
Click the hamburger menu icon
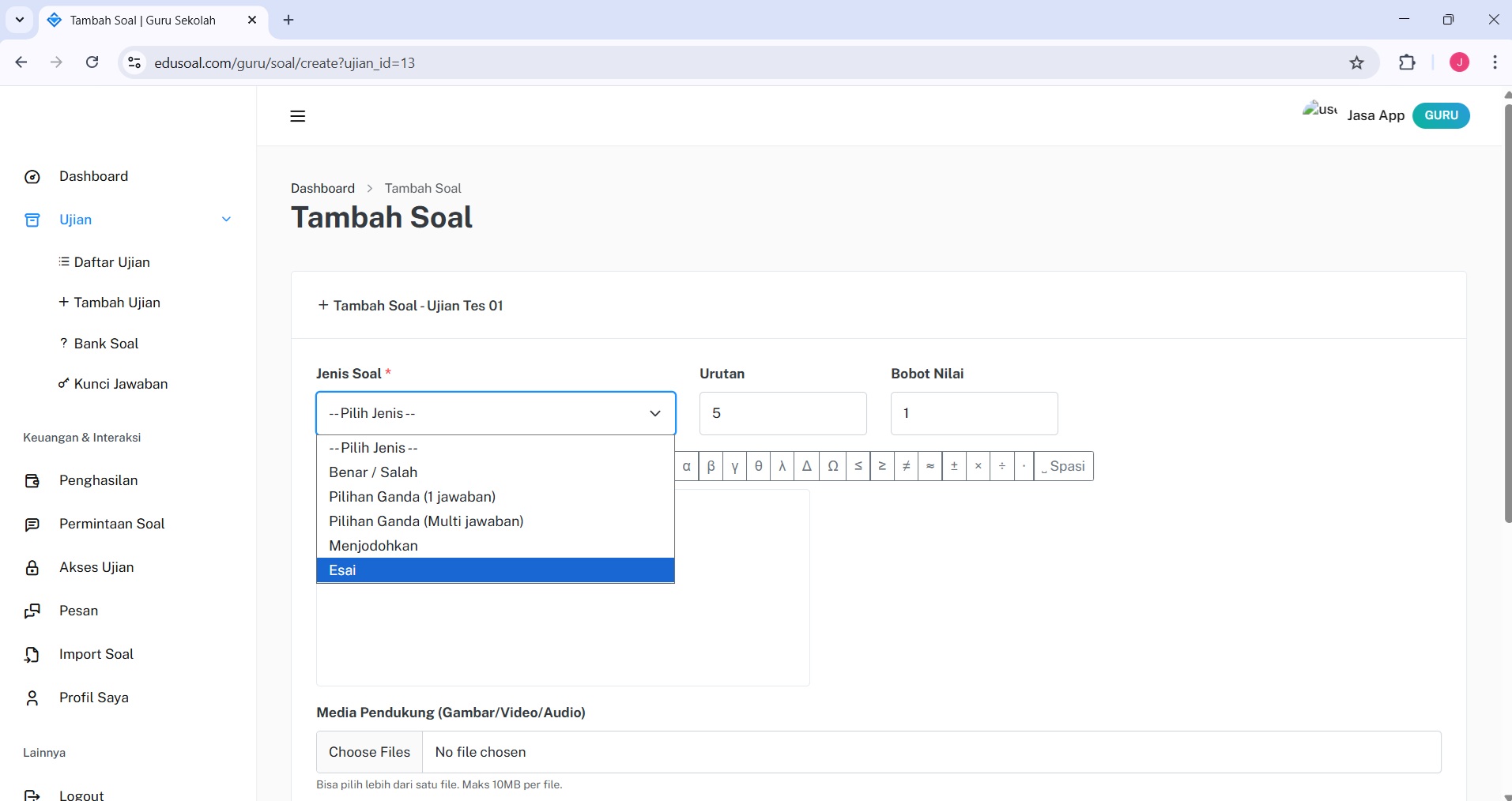tap(297, 116)
